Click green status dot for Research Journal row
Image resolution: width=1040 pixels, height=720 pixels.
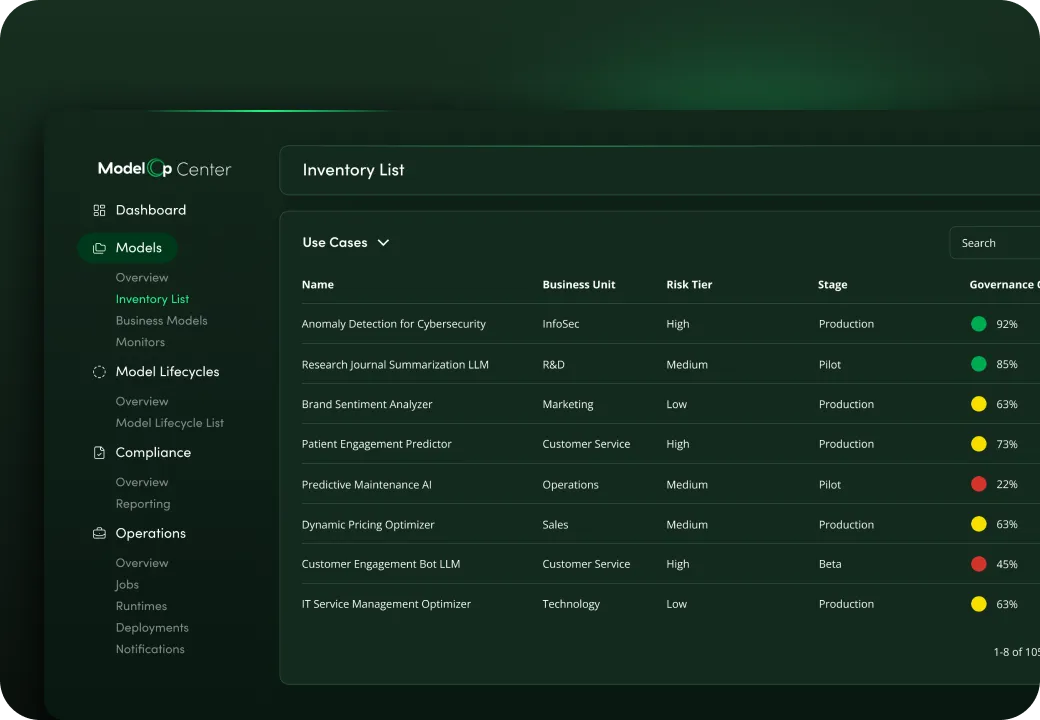coord(978,364)
